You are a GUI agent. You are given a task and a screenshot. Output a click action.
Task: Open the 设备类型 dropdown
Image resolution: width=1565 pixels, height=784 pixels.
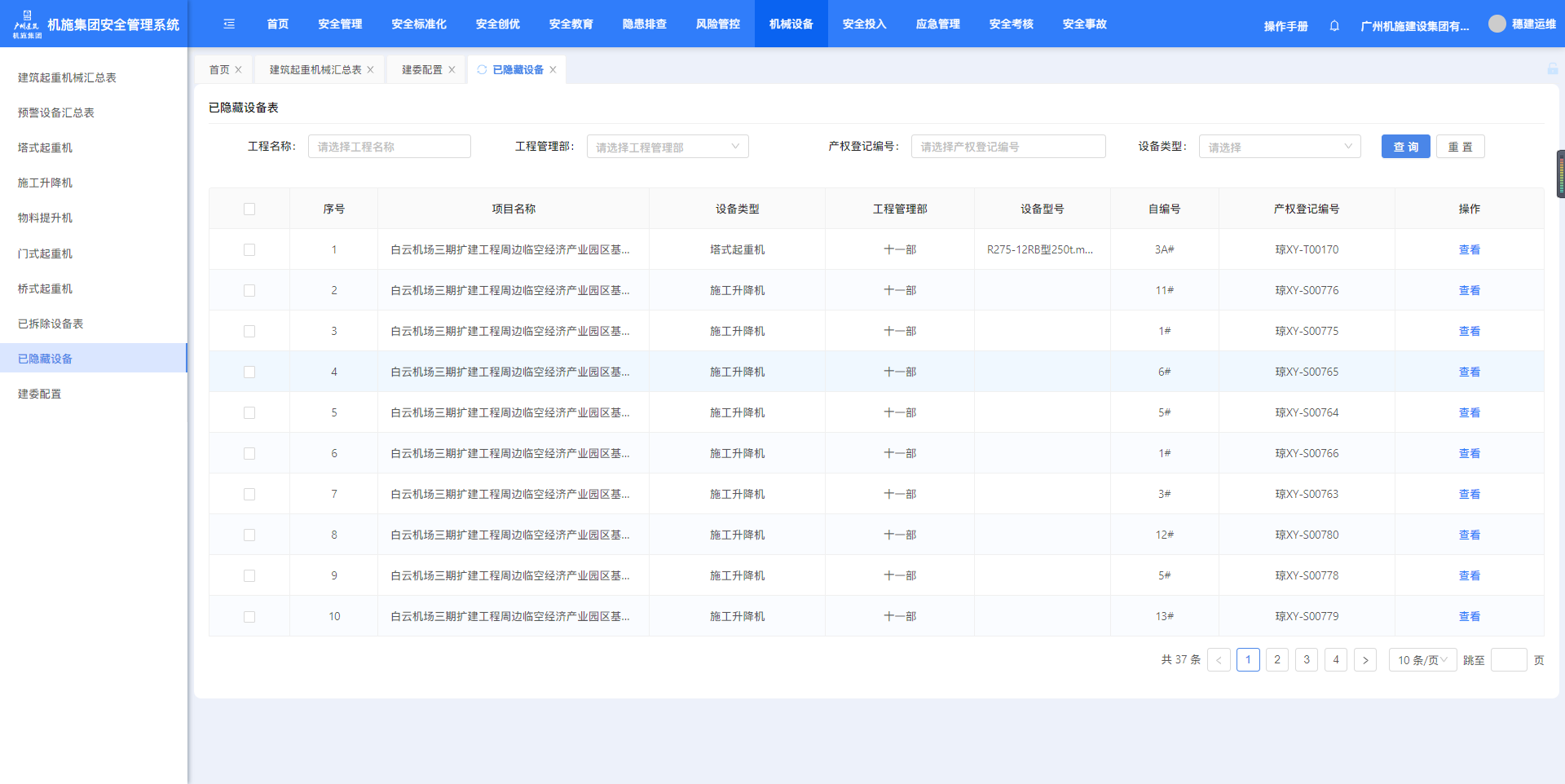point(1279,147)
